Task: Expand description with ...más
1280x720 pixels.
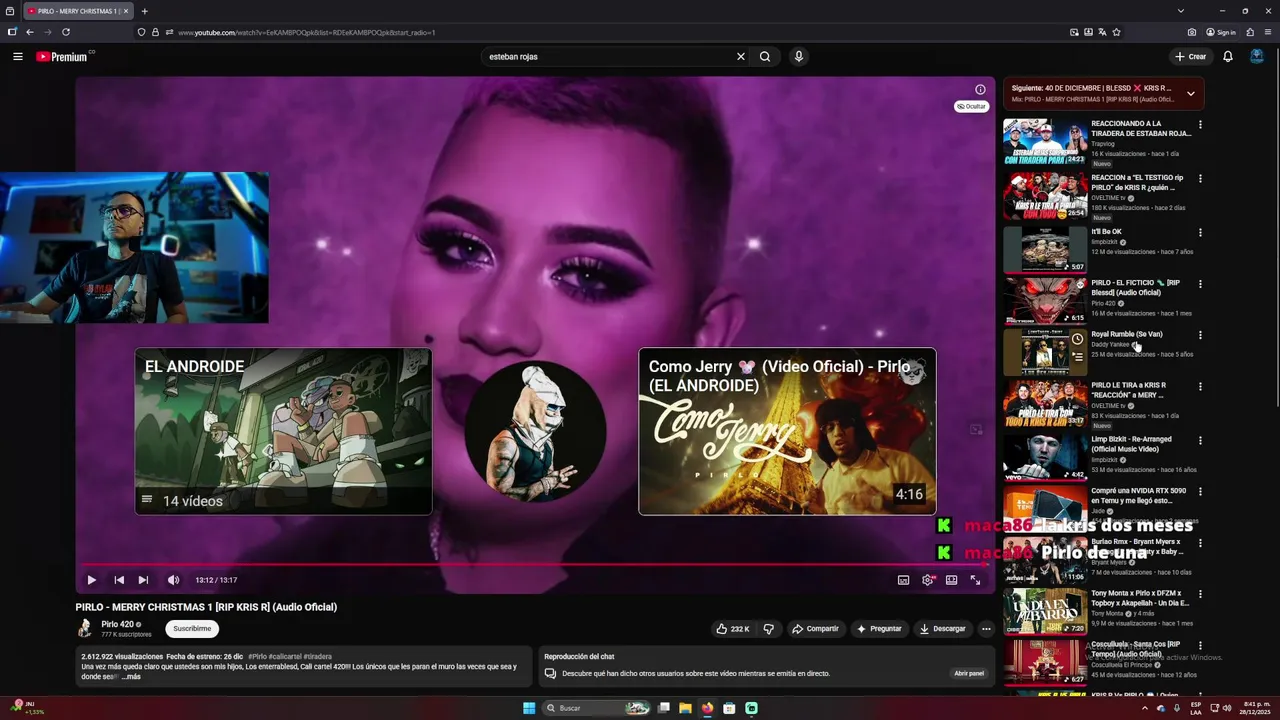Action: point(131,677)
